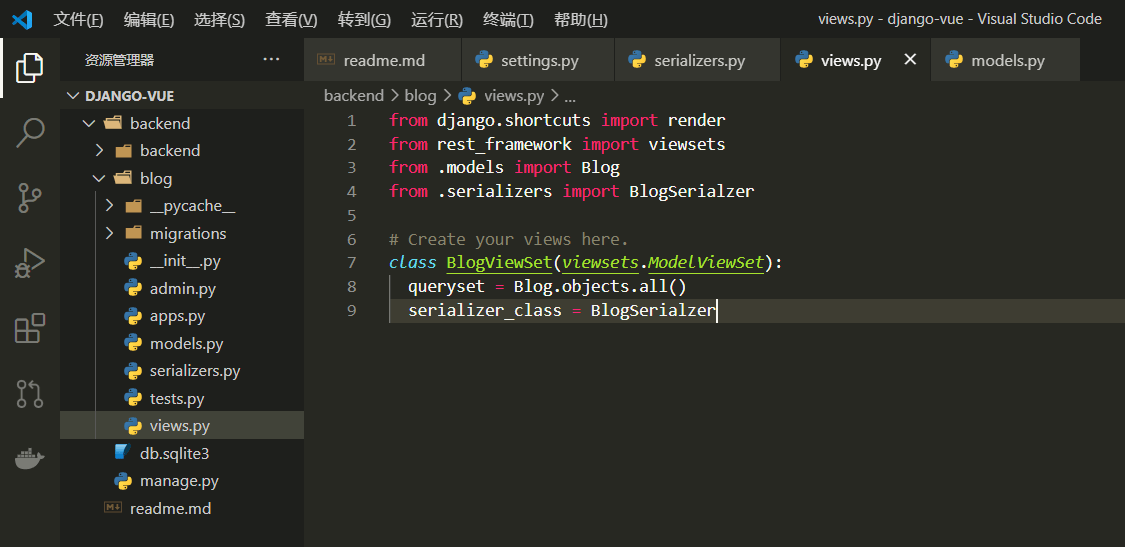Screen dimensions: 1125x547
Task: Switch to the readme.md tab
Action: click(382, 60)
